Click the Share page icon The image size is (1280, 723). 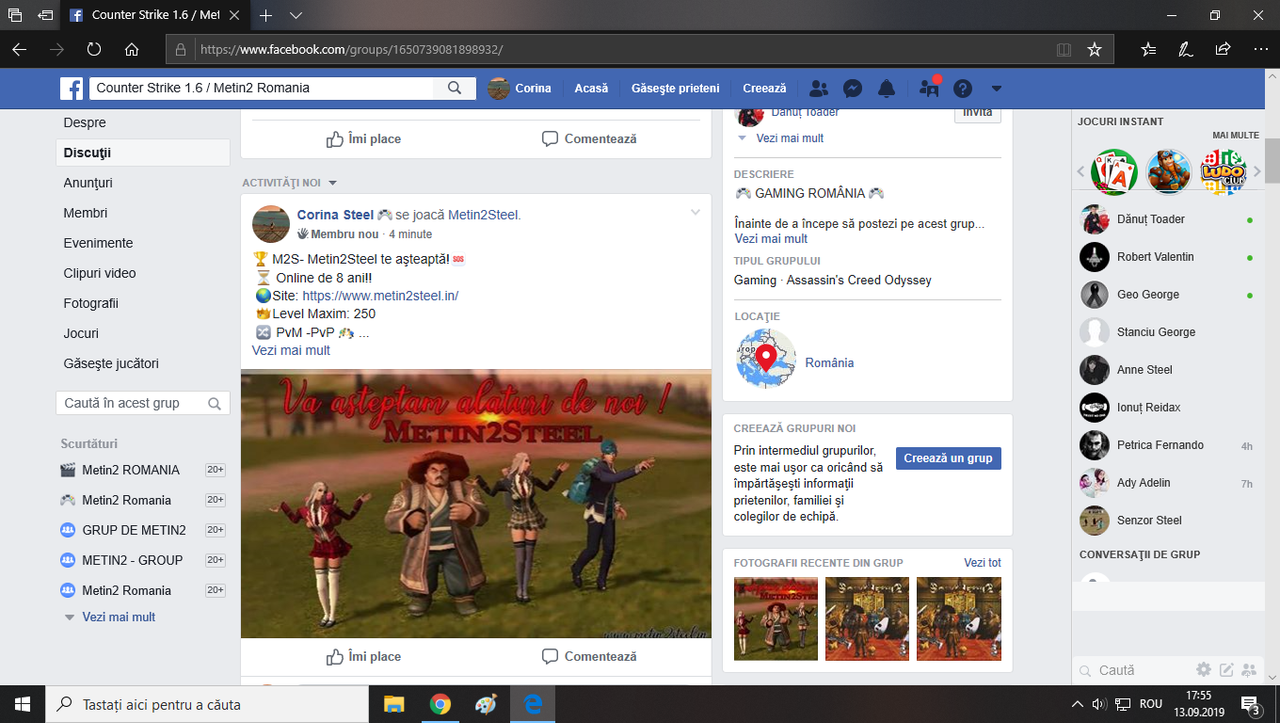(1222, 49)
